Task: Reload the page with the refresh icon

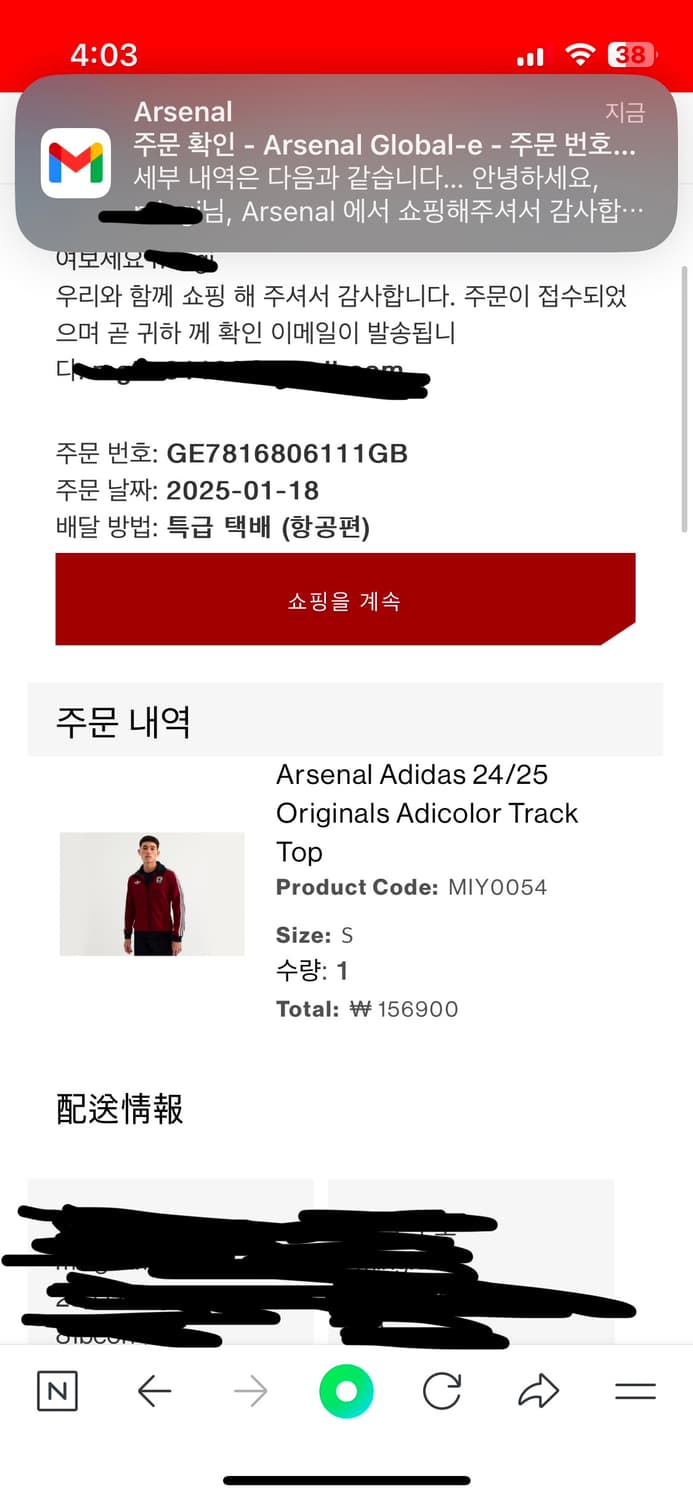Action: click(x=441, y=1390)
